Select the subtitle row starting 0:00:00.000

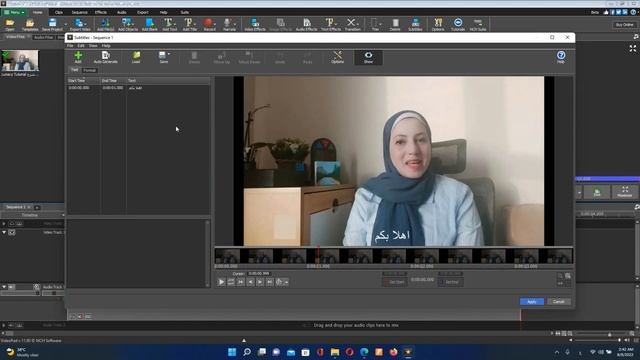[x=138, y=88]
